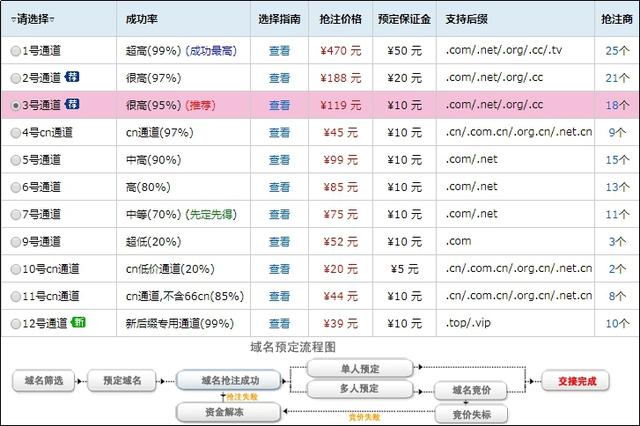This screenshot has height=426, width=640.
Task: Click the 资金解冻 flow step
Action: tap(229, 413)
